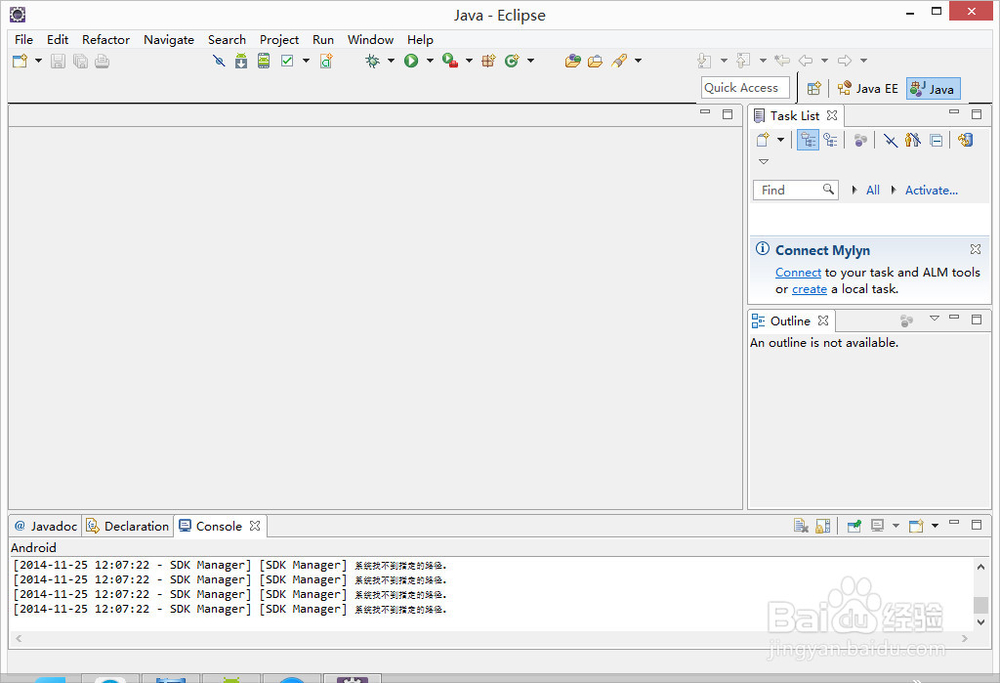
Task: Expand the Back history dropdown arrow
Action: (825, 61)
